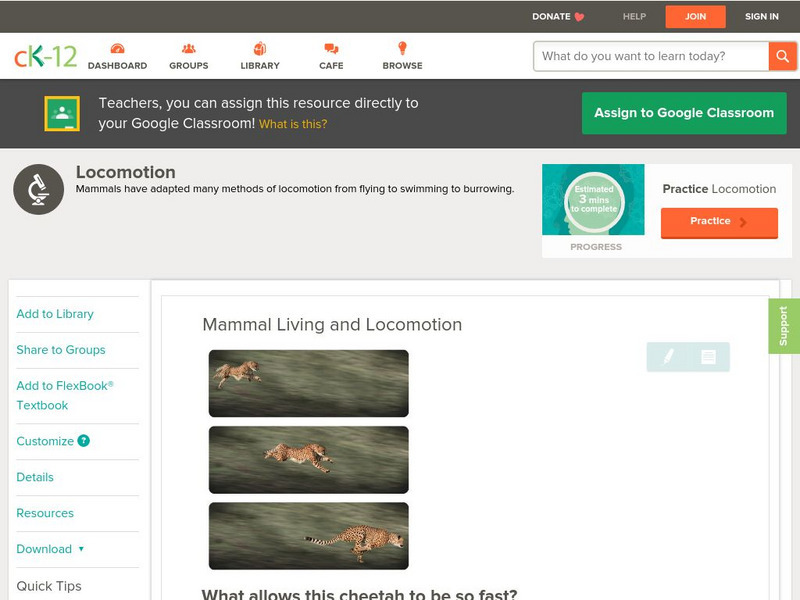Viewport: 800px width, 600px height.
Task: Click the Estimated 3 mins progress circle
Action: pos(593,198)
